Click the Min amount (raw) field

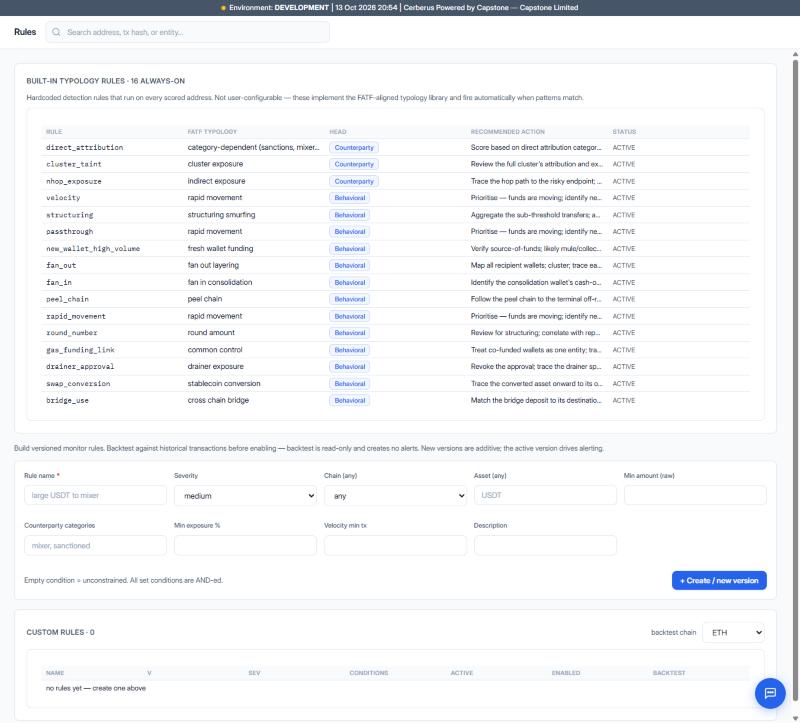tap(695, 495)
